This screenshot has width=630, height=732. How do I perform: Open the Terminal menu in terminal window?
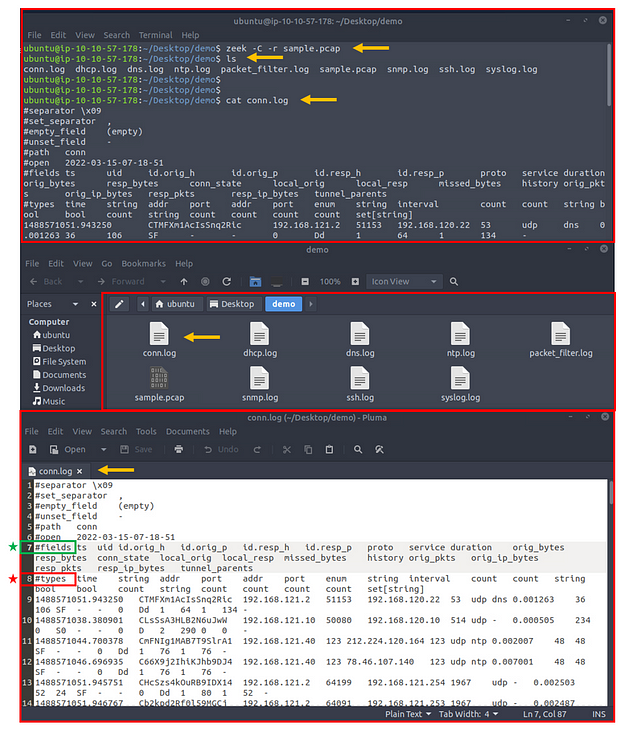point(155,35)
